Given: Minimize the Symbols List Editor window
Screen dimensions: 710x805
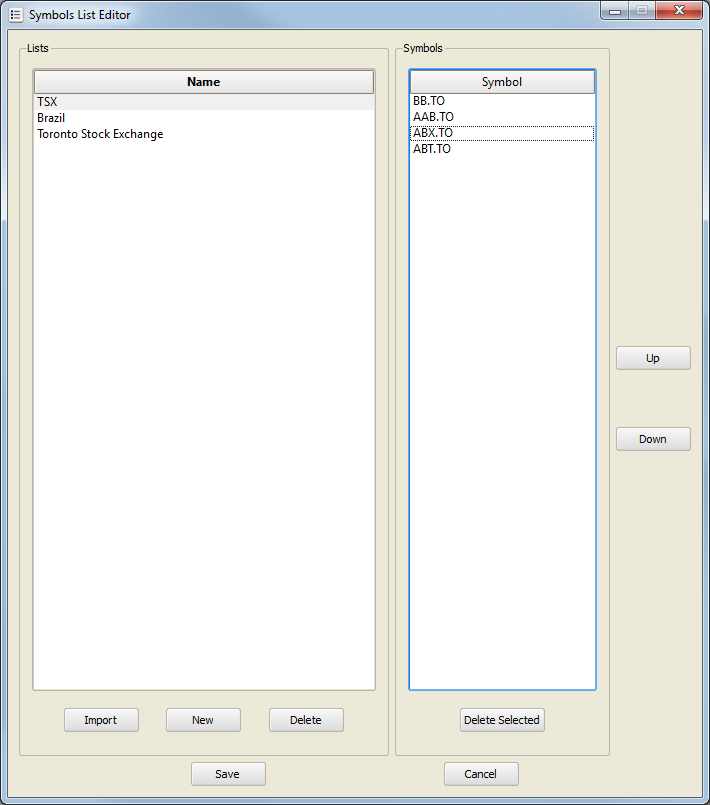Looking at the screenshot, I should coord(614,11).
